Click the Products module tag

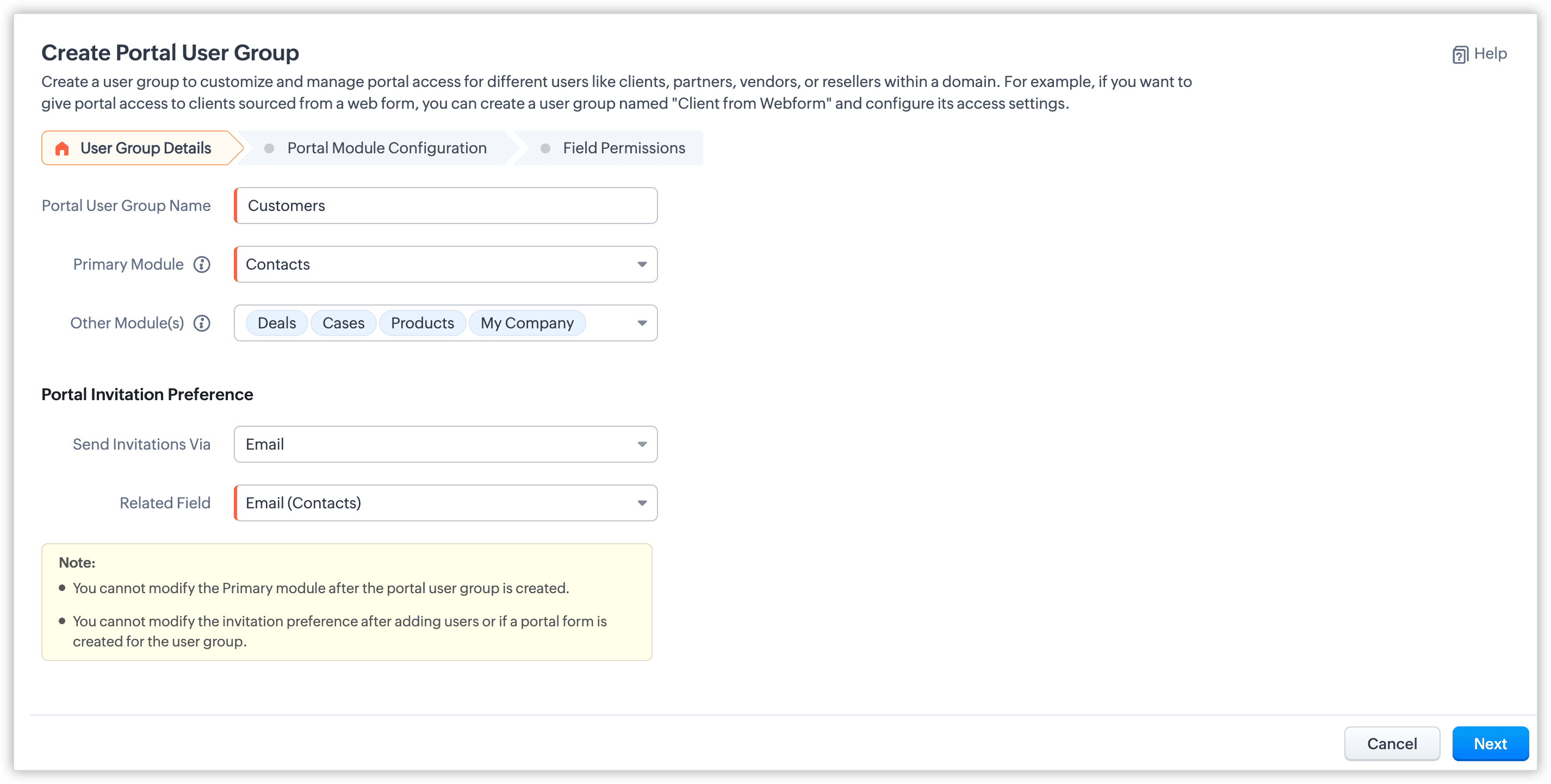tap(422, 323)
